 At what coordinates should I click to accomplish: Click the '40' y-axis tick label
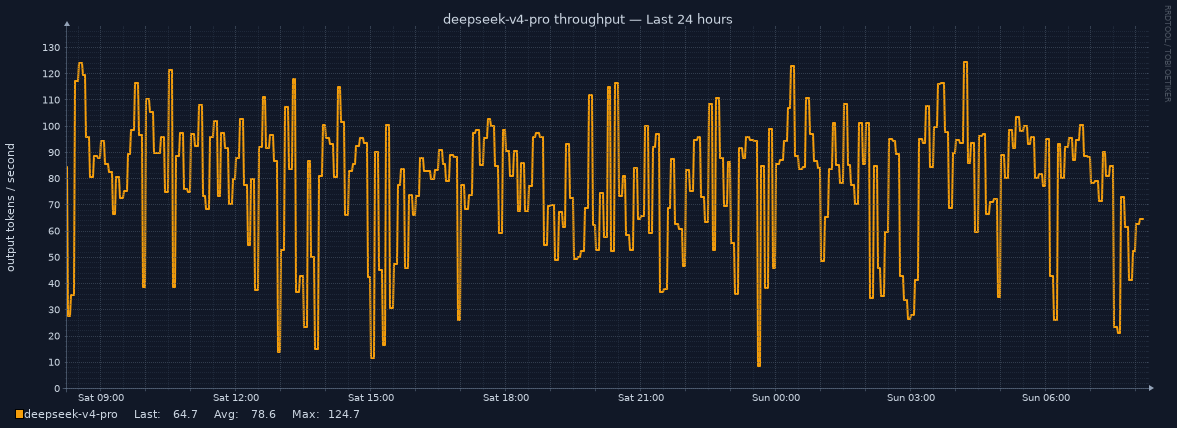pos(55,285)
